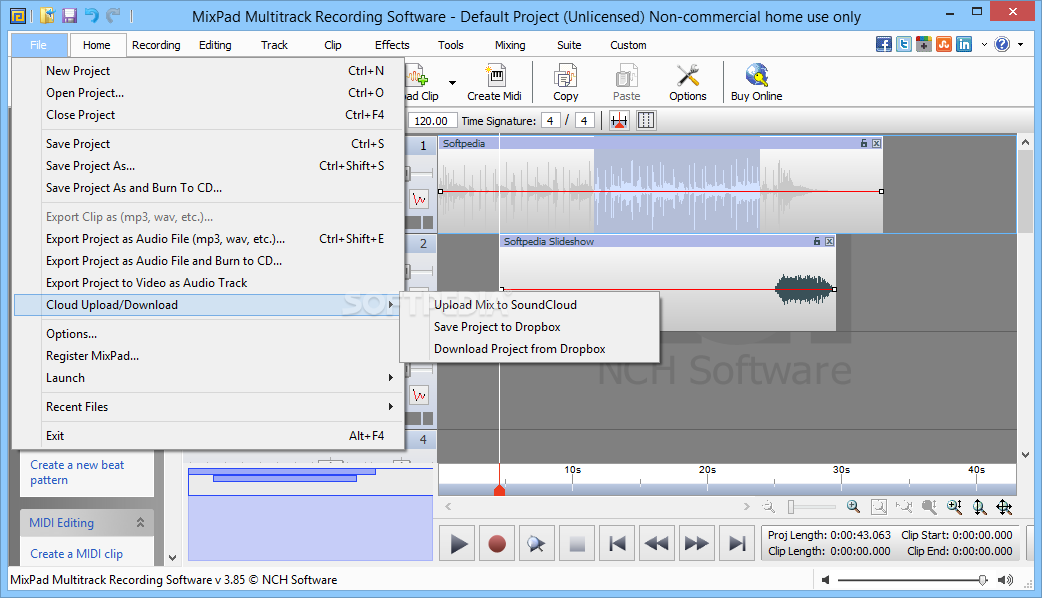Click the MixPad application logo icon
This screenshot has width=1042, height=598.
click(x=18, y=15)
